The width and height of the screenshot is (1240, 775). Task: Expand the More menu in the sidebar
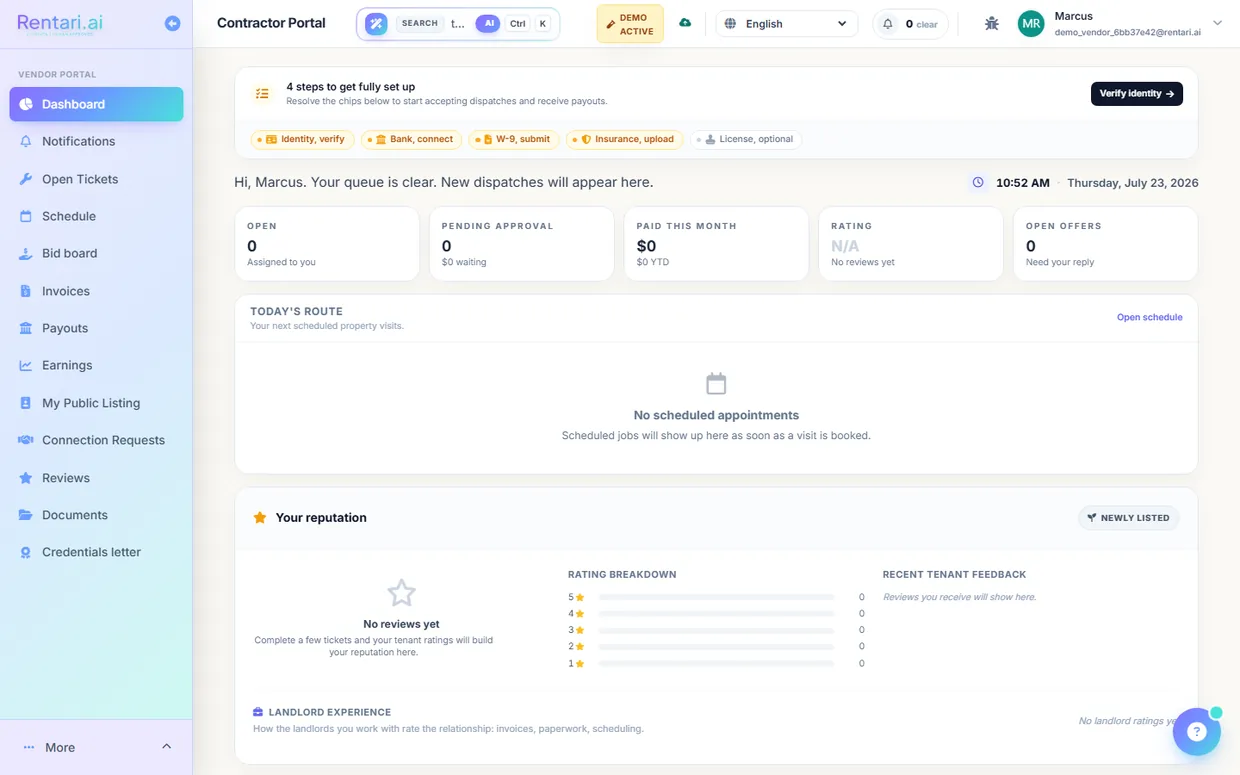96,747
